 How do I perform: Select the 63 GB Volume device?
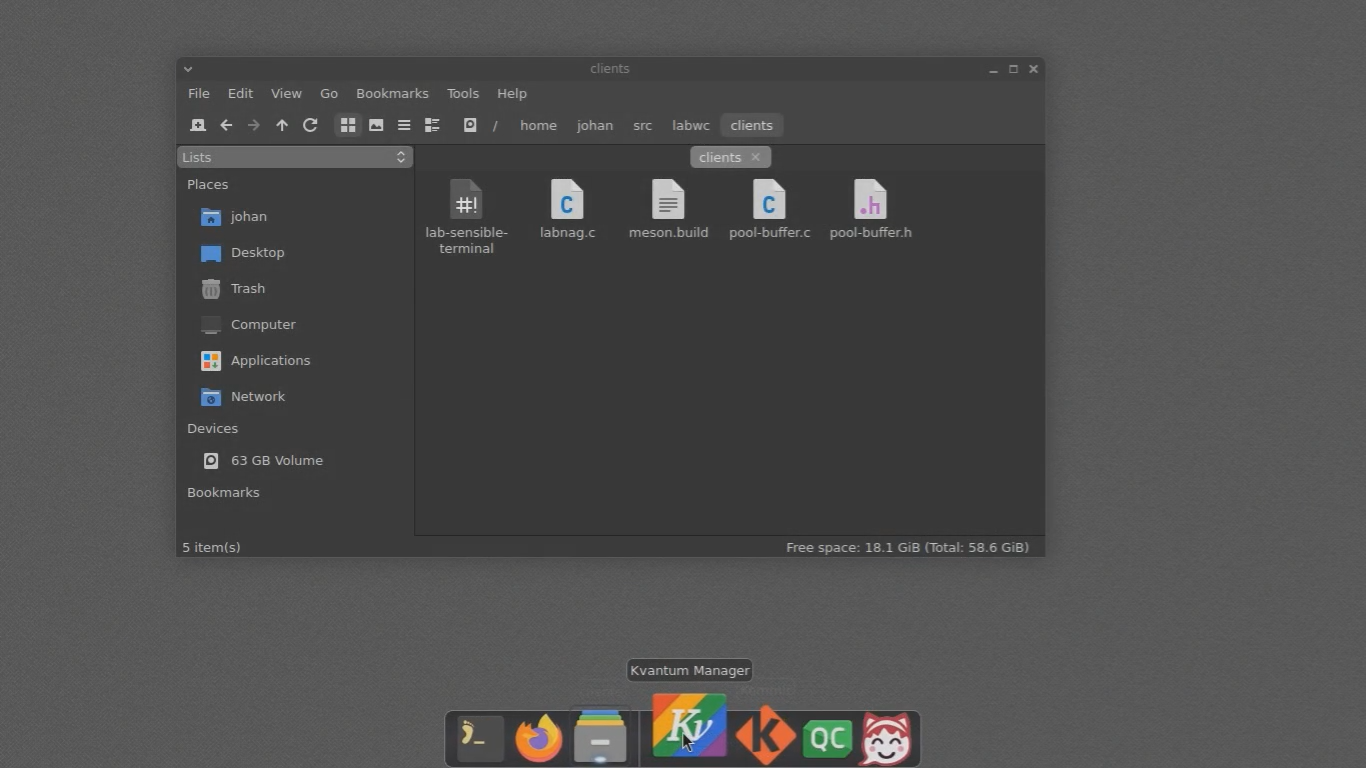[276, 460]
